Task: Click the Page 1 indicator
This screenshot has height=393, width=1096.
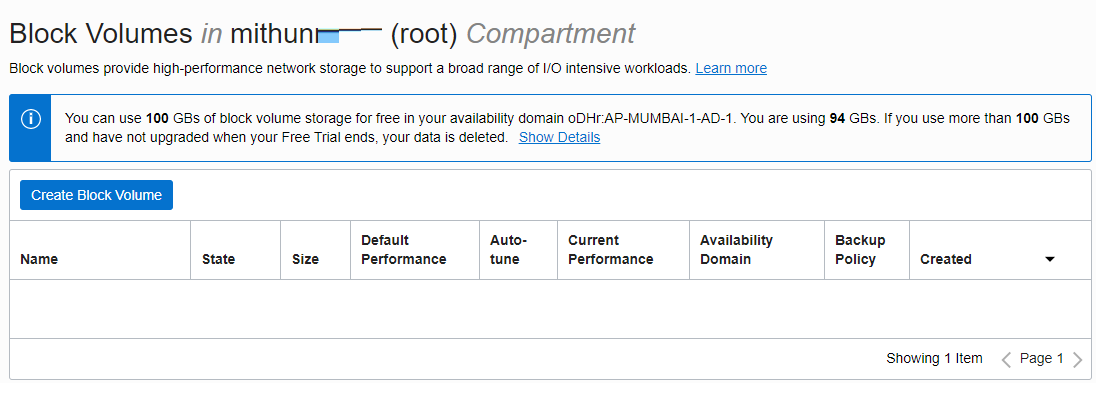Action: point(1041,359)
